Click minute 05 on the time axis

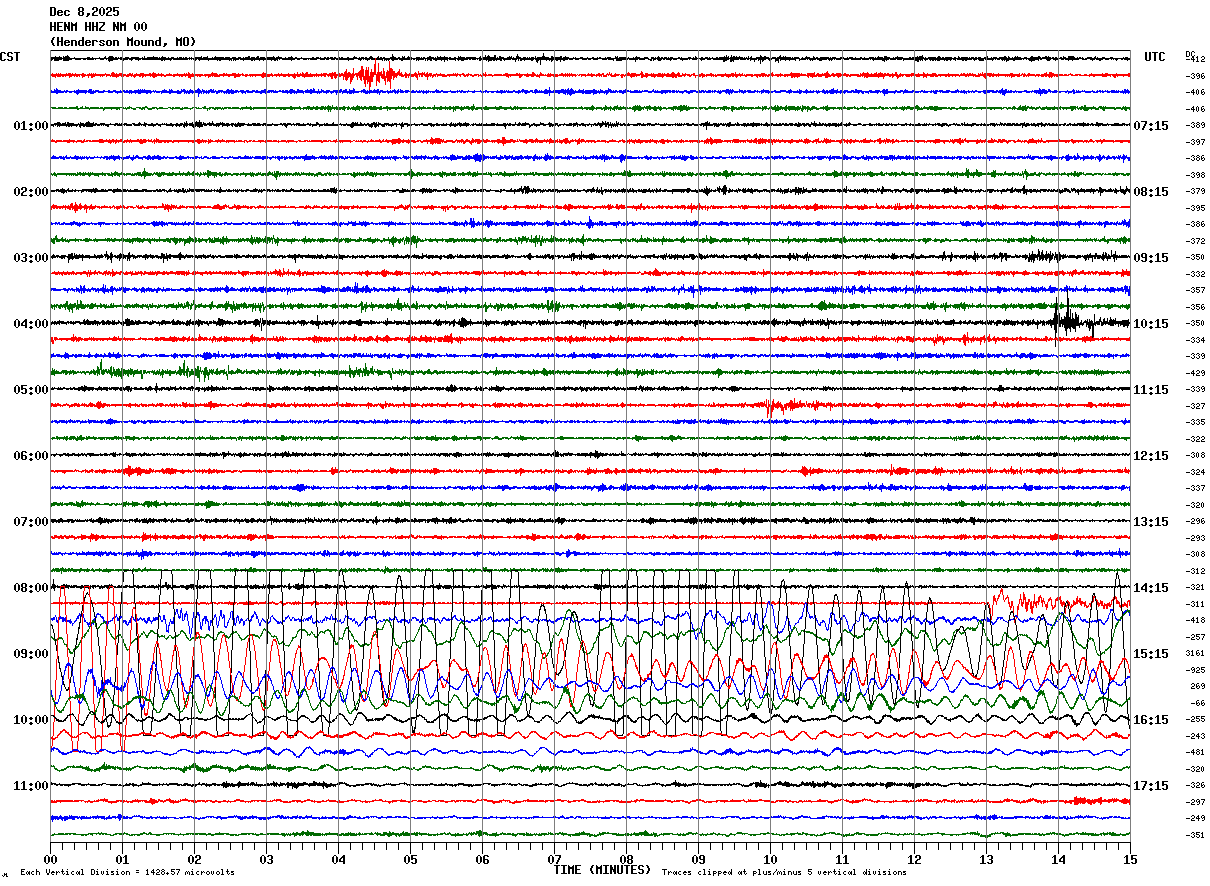point(411,859)
